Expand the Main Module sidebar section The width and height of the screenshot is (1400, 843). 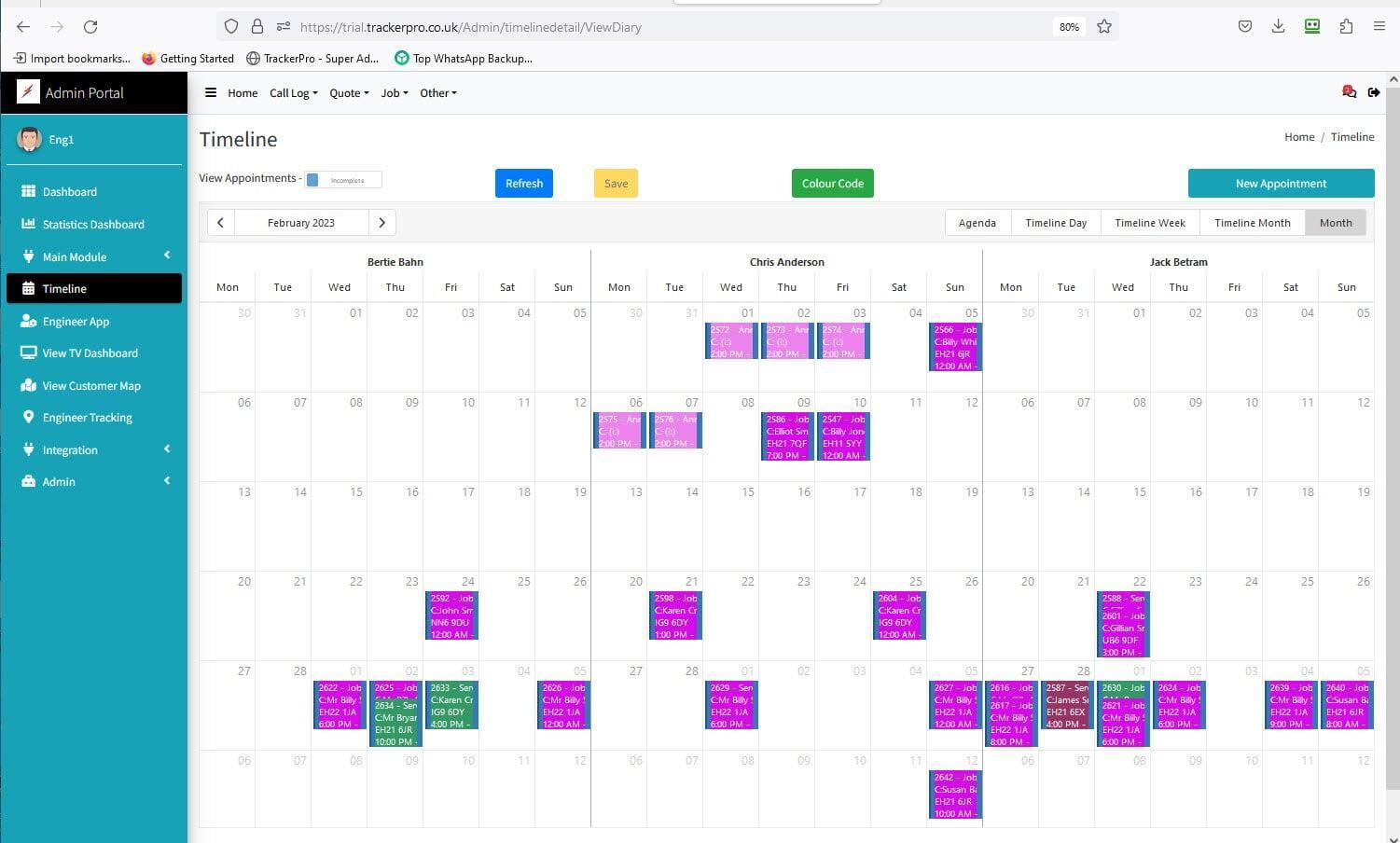coord(93,256)
